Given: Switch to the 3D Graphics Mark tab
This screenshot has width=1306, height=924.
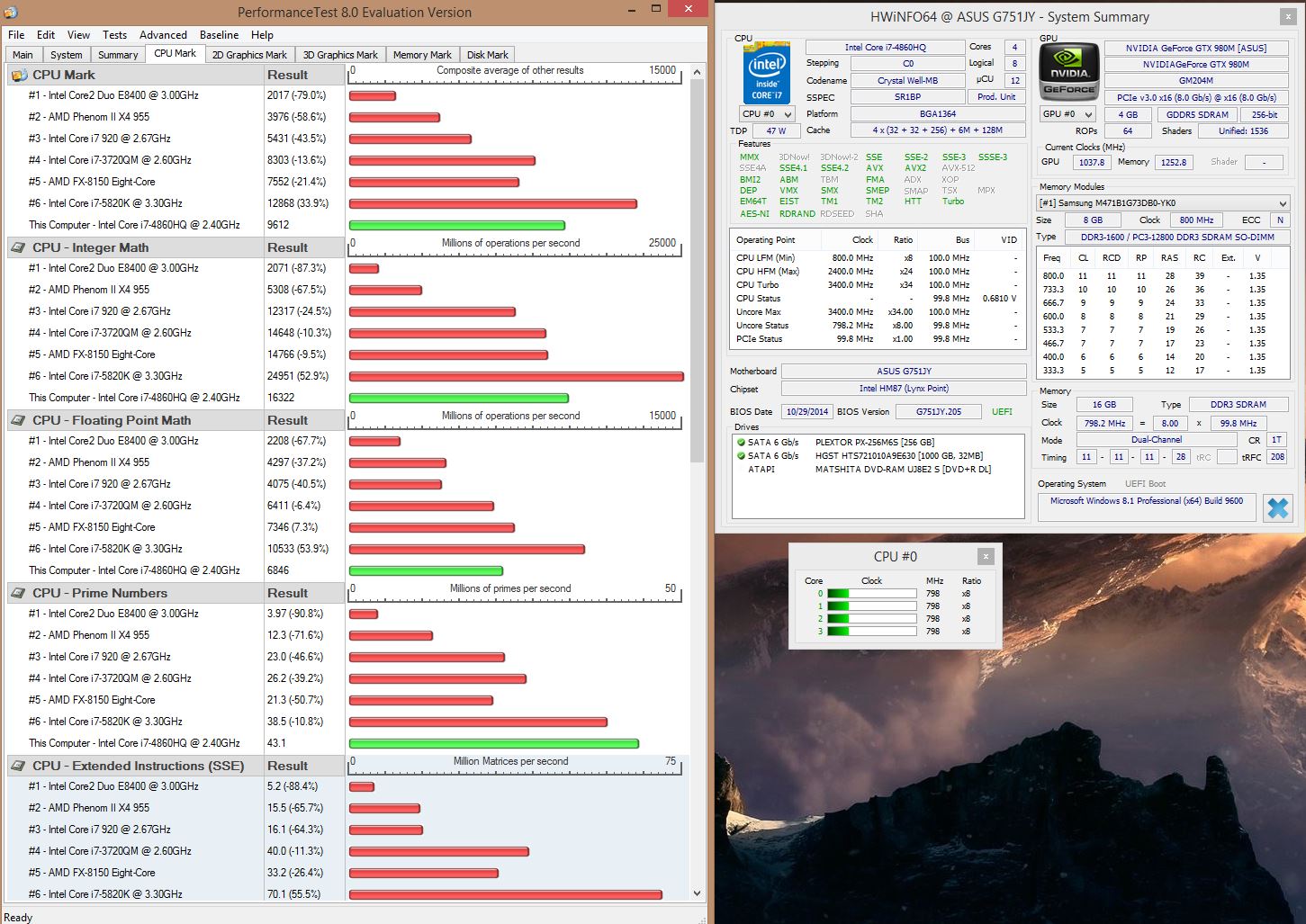Looking at the screenshot, I should [340, 55].
